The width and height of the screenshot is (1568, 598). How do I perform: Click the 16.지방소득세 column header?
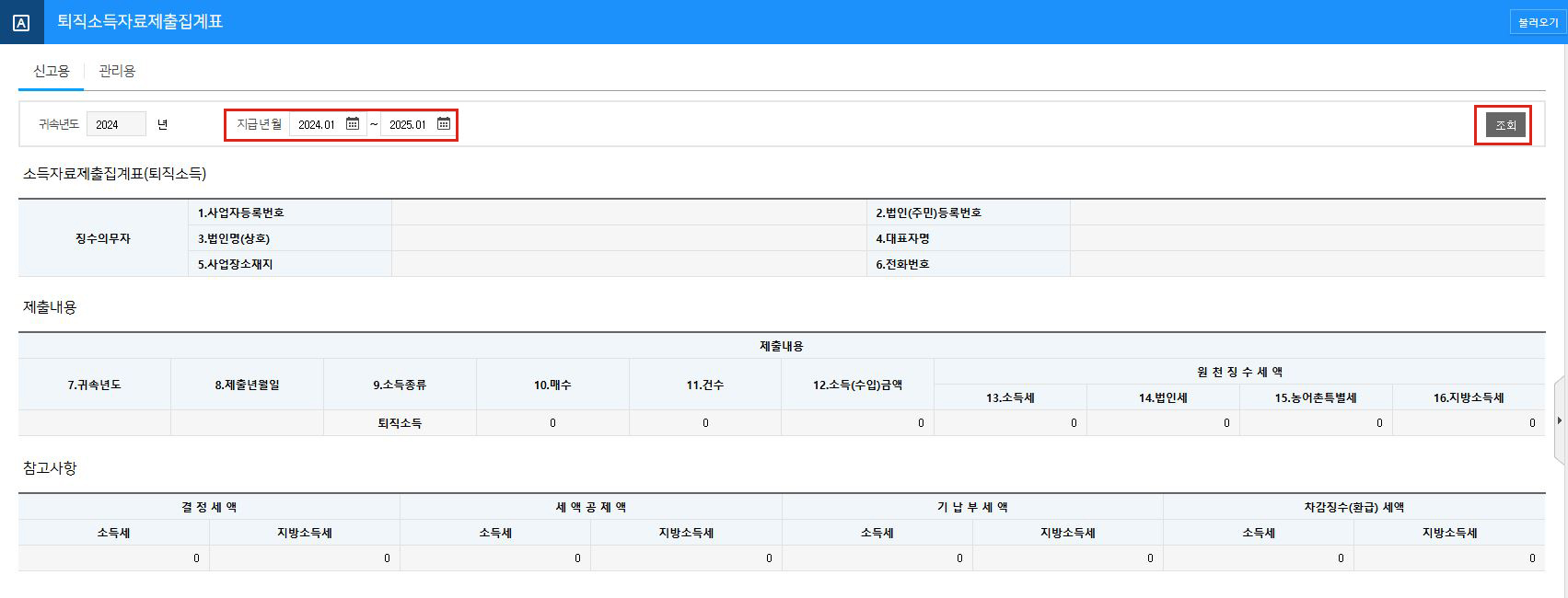pos(1469,397)
